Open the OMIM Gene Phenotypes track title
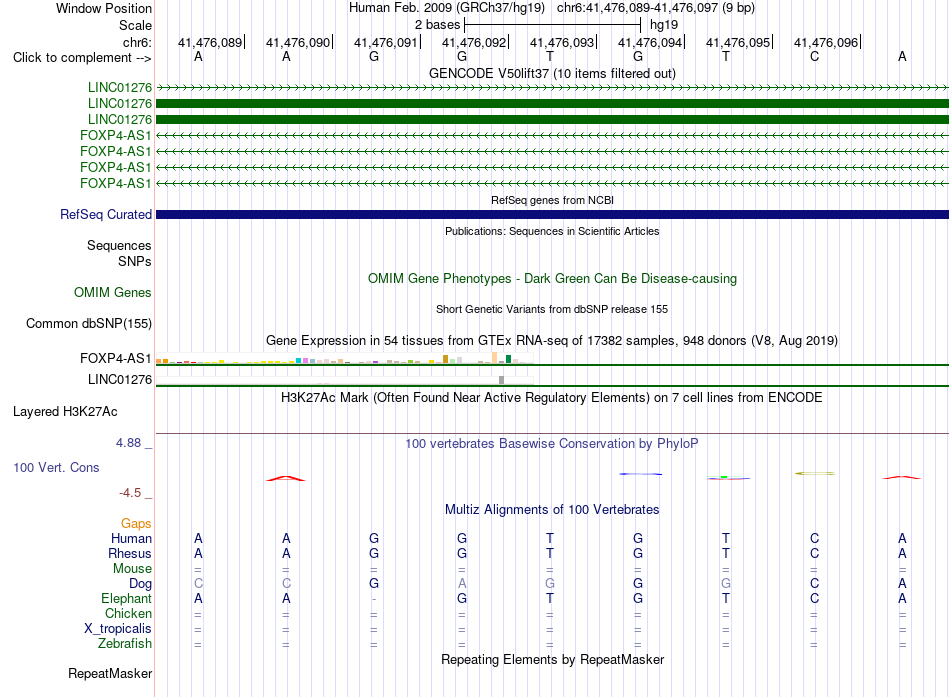Image resolution: width=950 pixels, height=697 pixels. click(552, 279)
